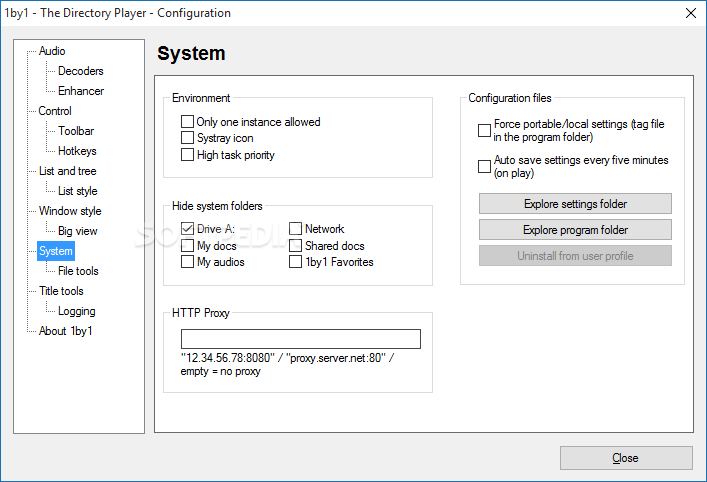Screen dimensions: 707x482
Task: Select Title tools in the tree
Action: click(61, 291)
